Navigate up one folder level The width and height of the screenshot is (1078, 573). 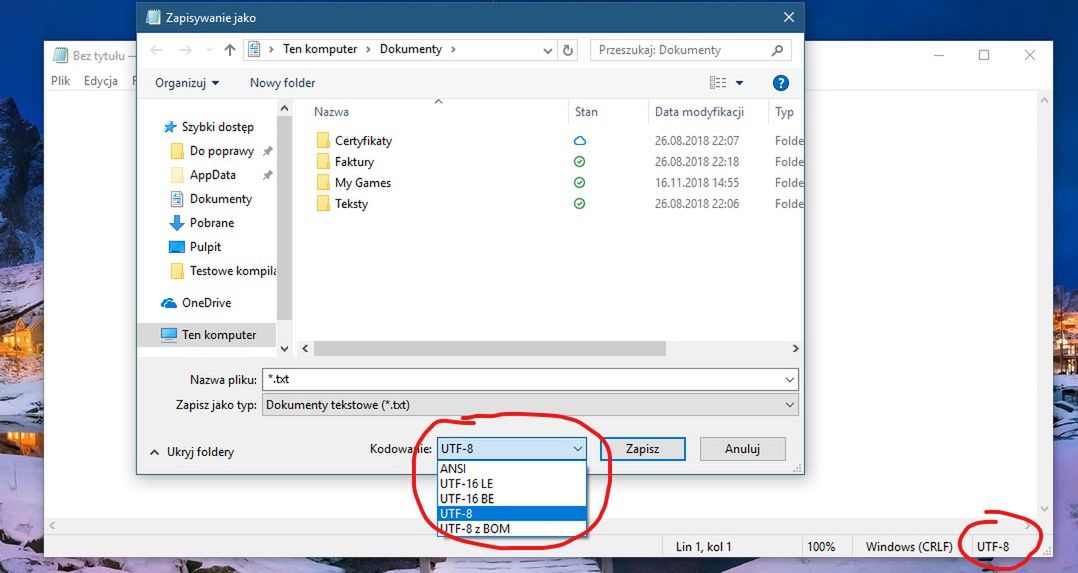pos(230,50)
